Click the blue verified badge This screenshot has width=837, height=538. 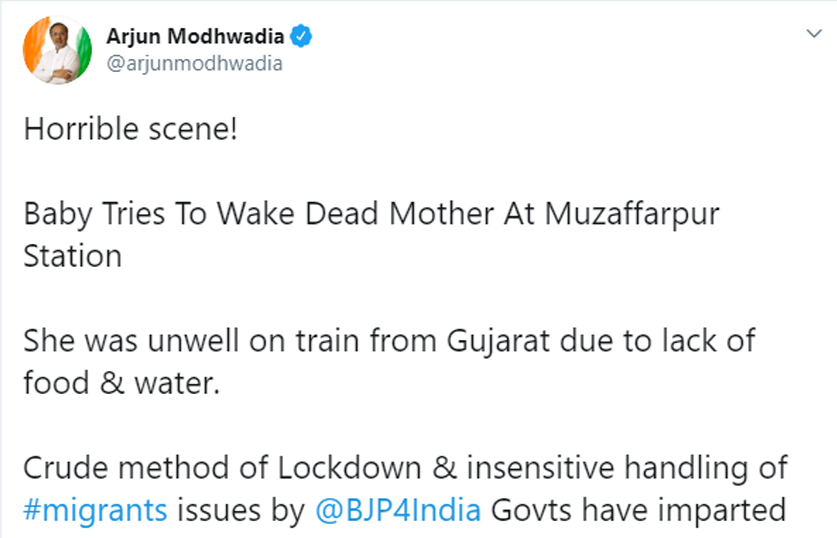point(302,38)
